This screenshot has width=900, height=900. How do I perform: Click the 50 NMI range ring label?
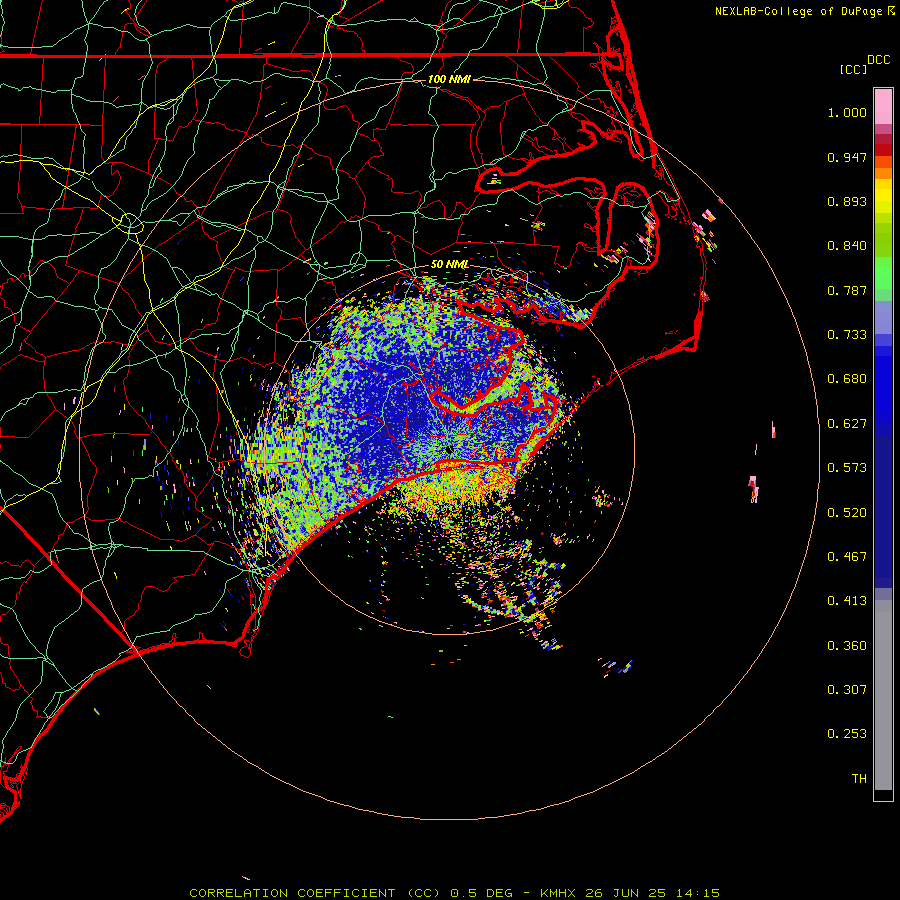point(449,264)
